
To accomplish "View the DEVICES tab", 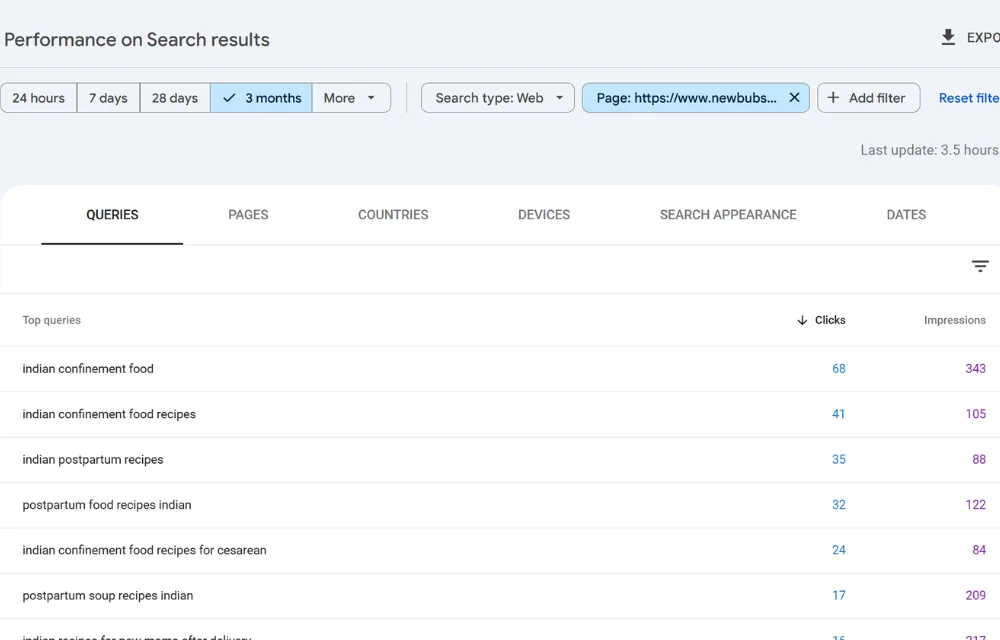I will click(543, 214).
